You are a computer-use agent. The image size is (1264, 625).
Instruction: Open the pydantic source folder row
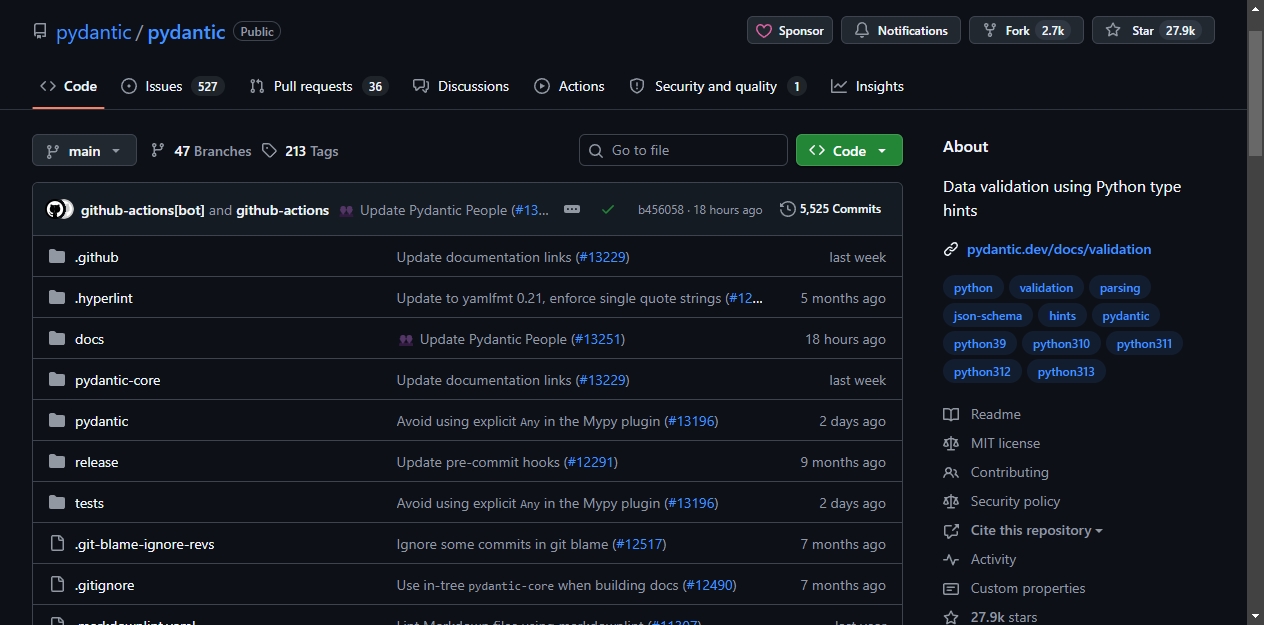[467, 421]
